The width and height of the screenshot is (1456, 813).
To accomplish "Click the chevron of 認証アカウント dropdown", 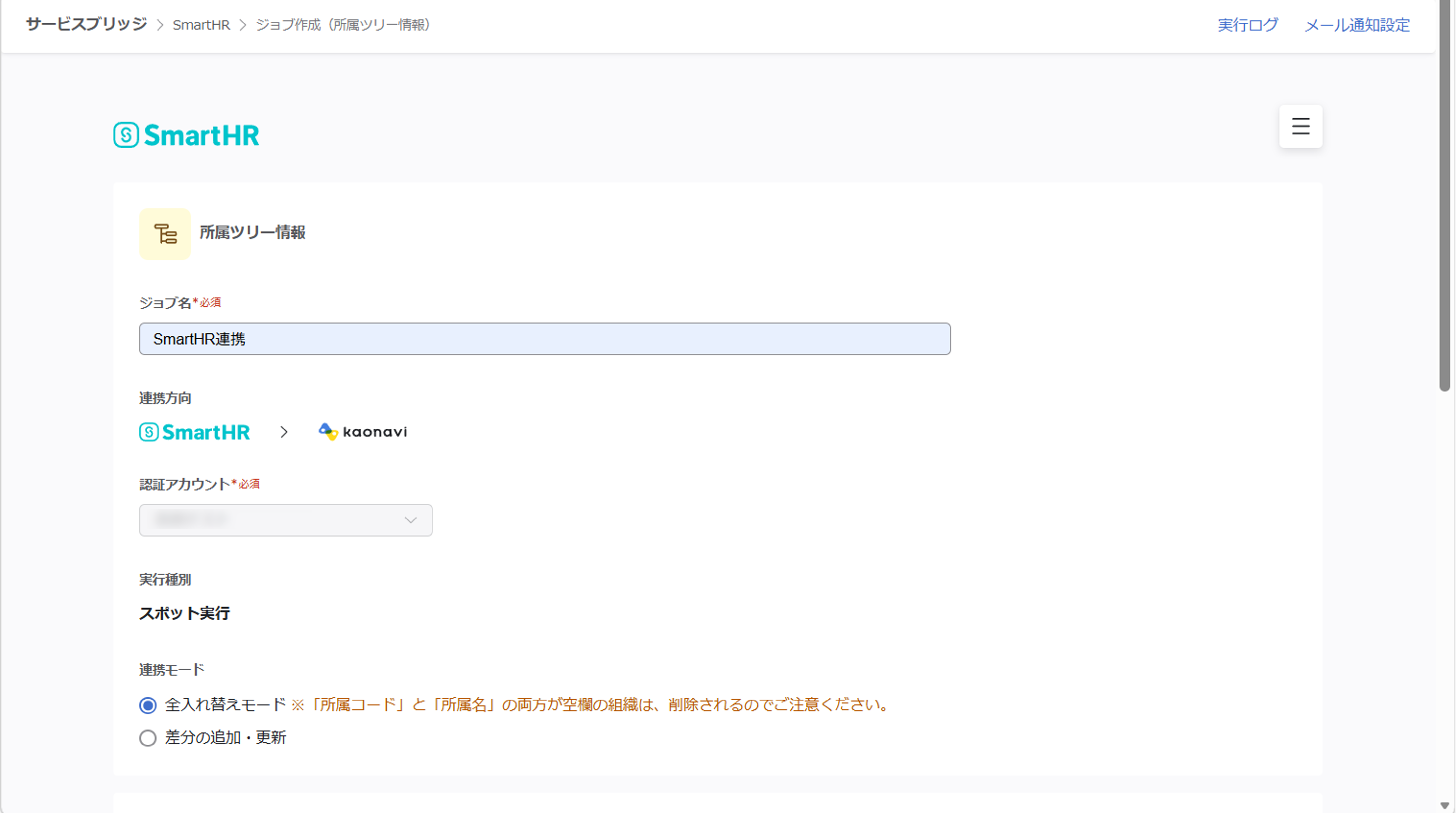I will pos(411,520).
